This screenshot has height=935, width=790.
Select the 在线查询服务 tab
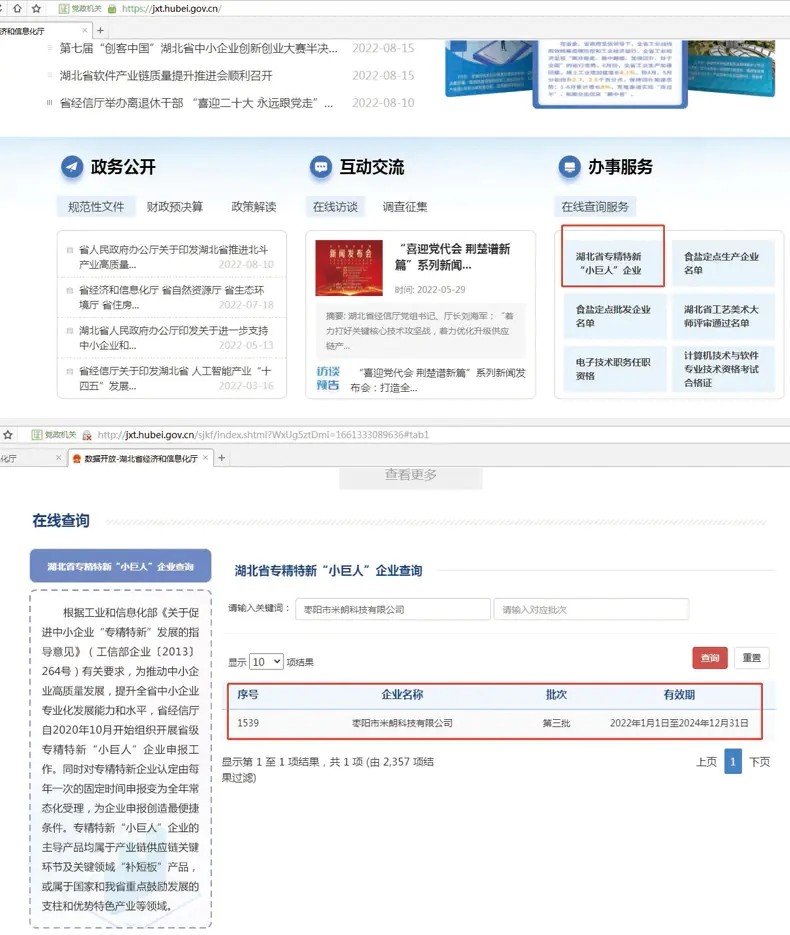pyautogui.click(x=595, y=207)
